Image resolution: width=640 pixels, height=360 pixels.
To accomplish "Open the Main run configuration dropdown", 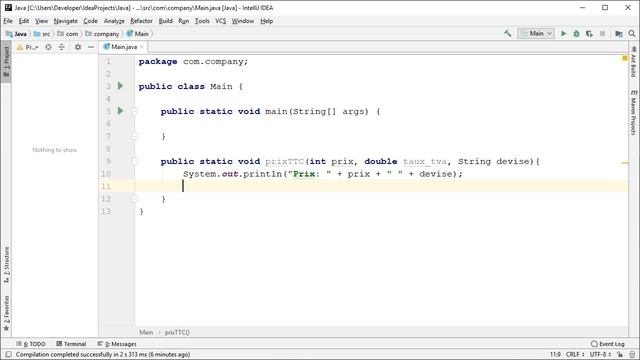I will click(536, 33).
